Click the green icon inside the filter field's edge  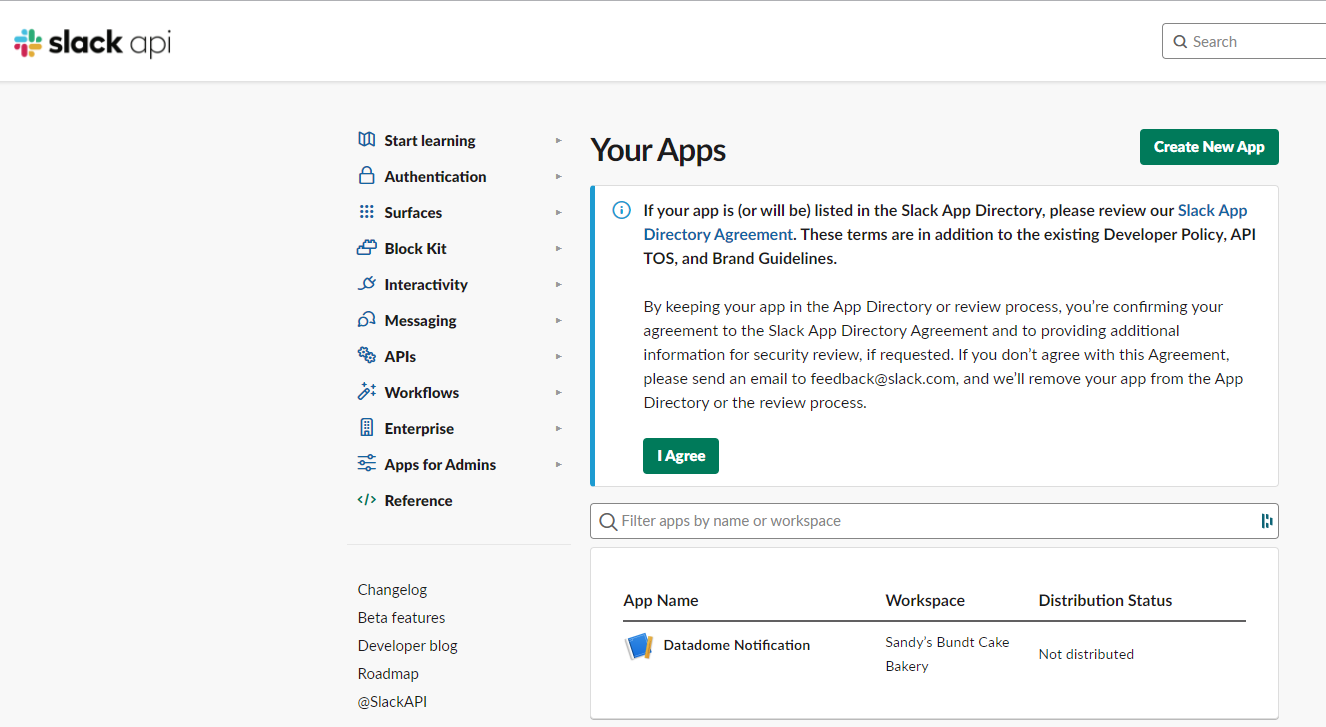click(1267, 520)
